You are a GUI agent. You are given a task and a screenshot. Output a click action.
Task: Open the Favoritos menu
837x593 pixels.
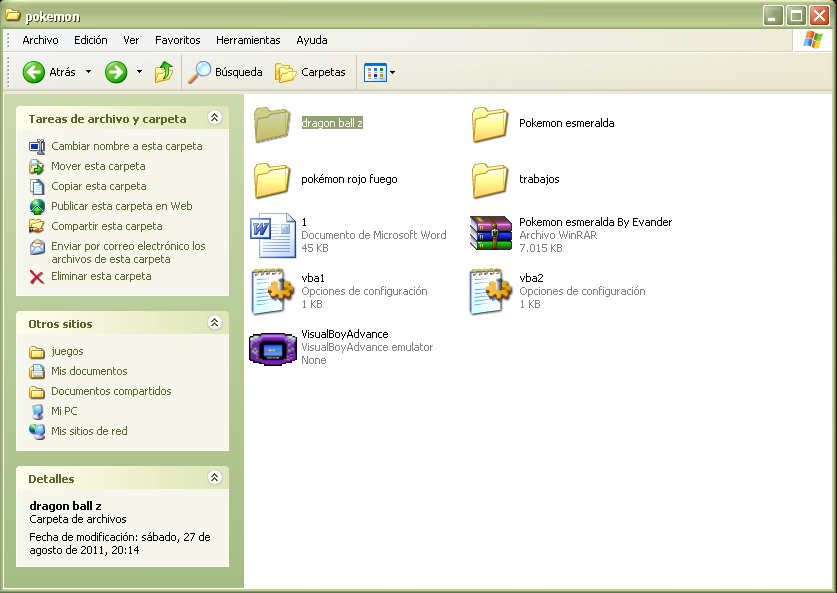click(177, 40)
